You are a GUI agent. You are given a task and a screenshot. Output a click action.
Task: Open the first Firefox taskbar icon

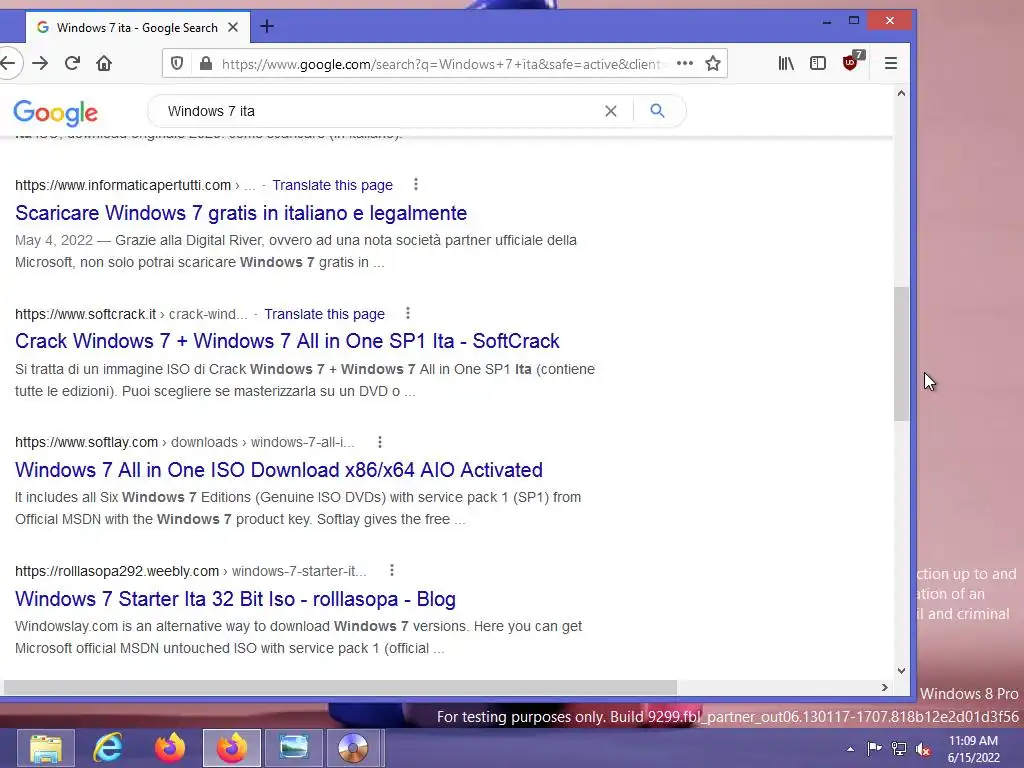pos(170,748)
